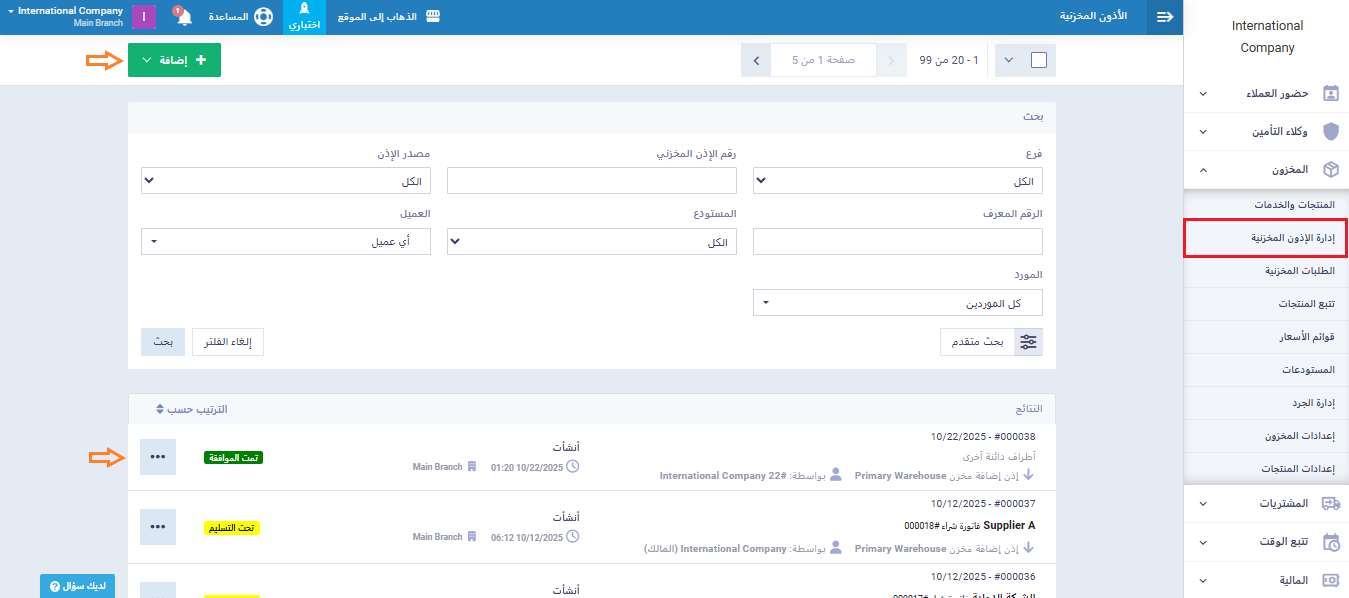Open actions menu for permit #000037

pyautogui.click(x=158, y=527)
